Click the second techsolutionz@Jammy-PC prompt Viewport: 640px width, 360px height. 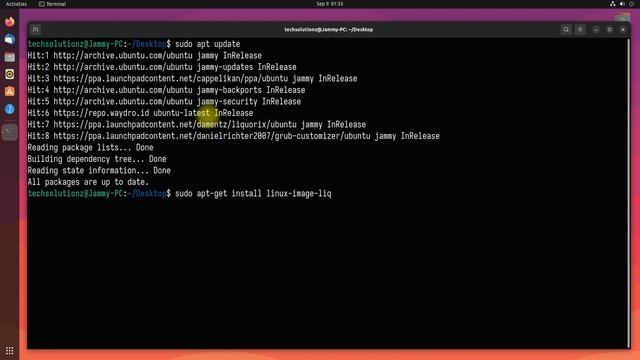tap(99, 193)
